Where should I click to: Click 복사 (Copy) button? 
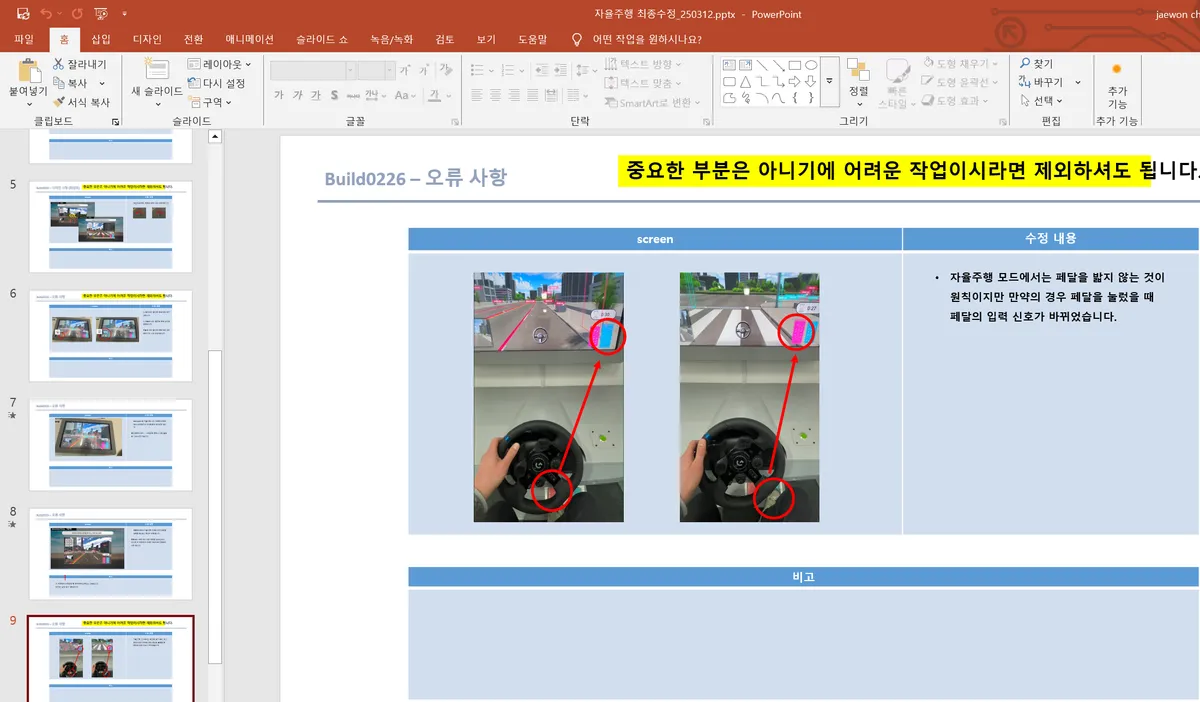(70, 83)
